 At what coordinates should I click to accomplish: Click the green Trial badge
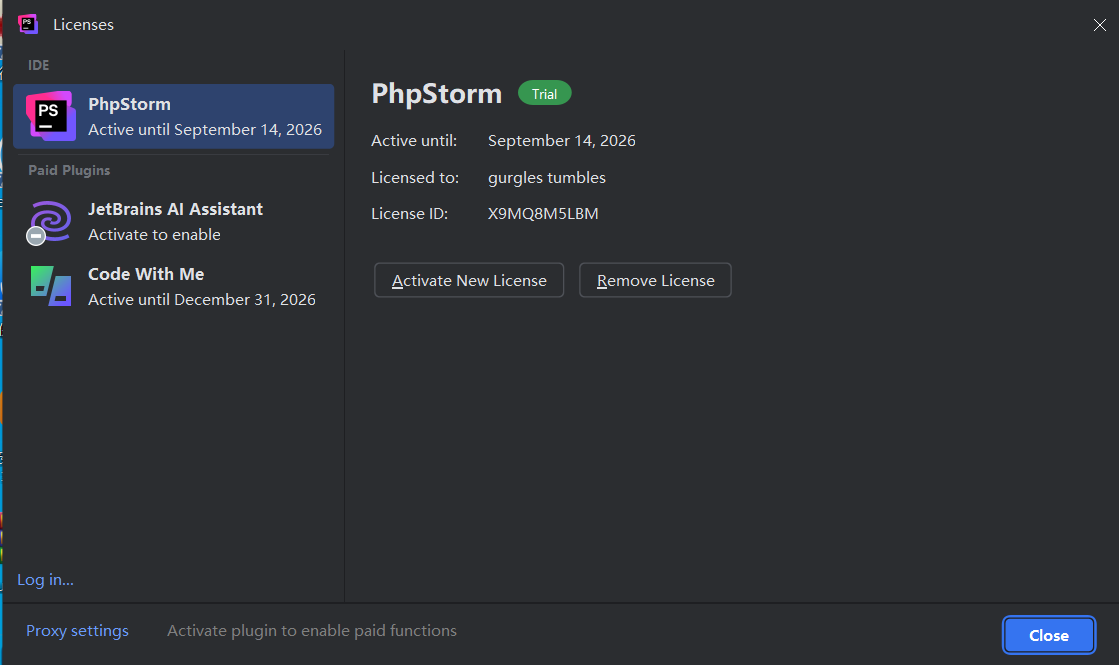click(545, 93)
